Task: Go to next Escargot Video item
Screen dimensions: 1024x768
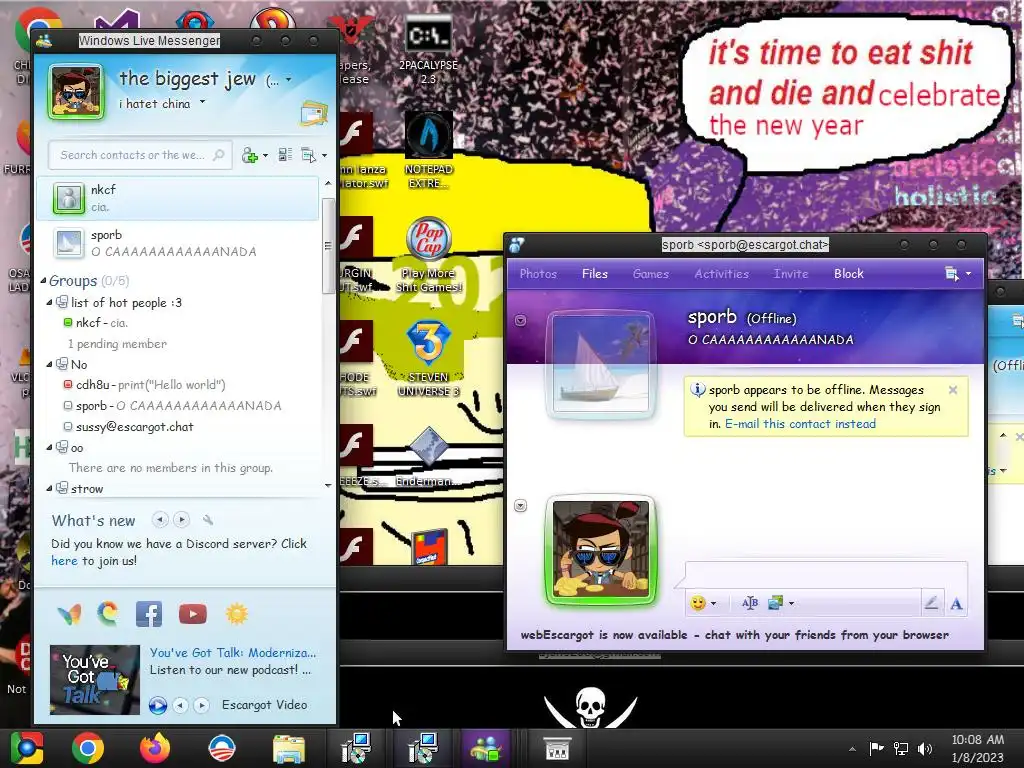Action: point(201,705)
